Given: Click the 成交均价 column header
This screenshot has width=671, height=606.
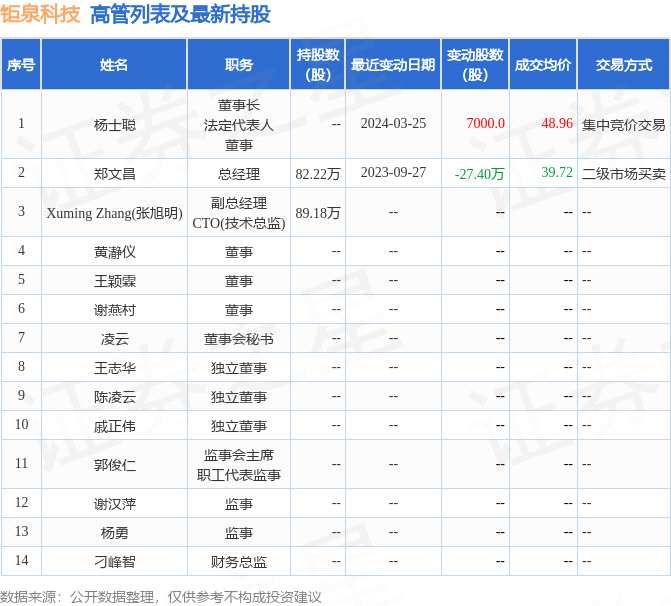Looking at the screenshot, I should [x=543, y=65].
